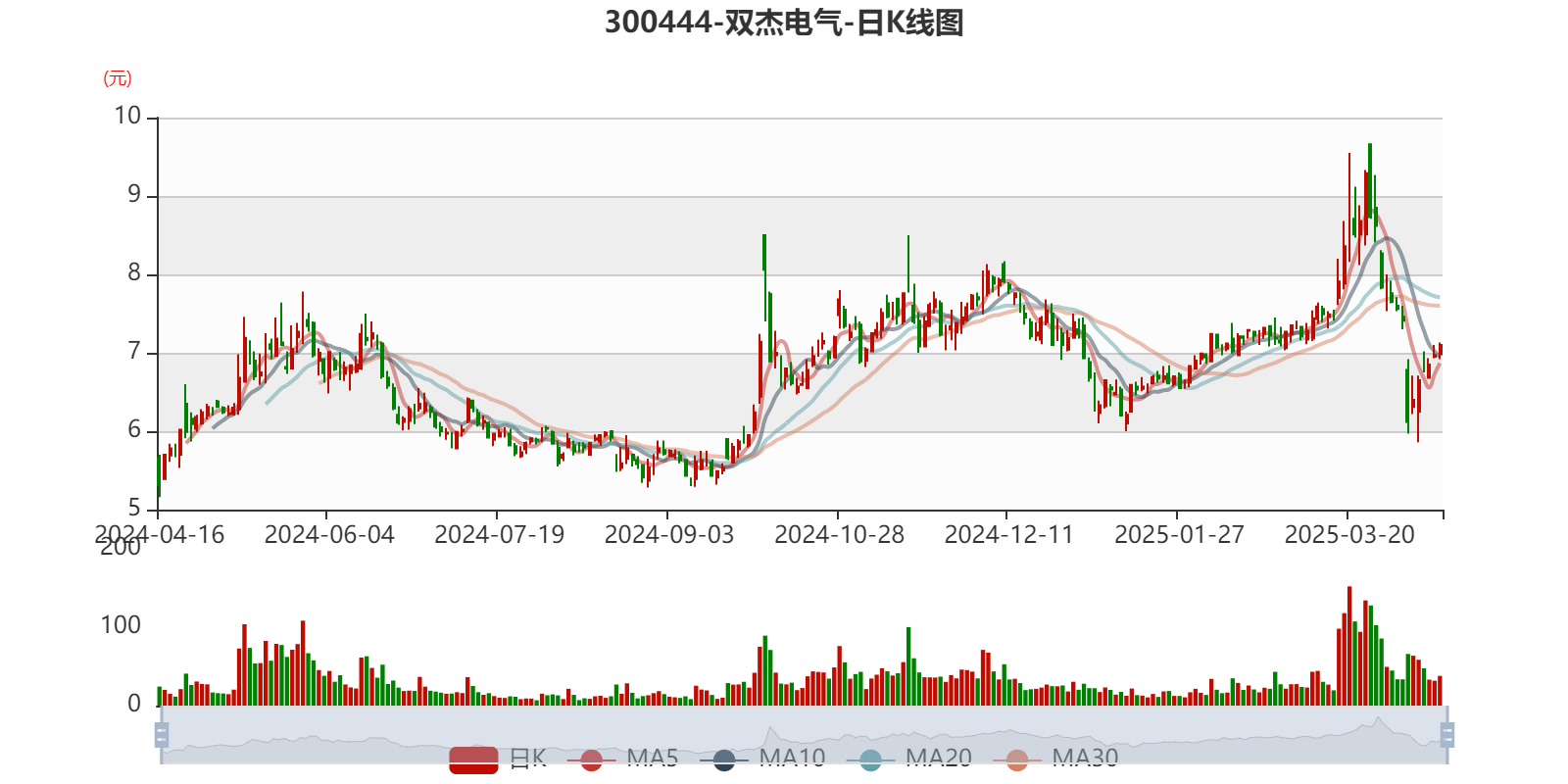
Task: Click the price axis label 9
Action: pos(134,195)
